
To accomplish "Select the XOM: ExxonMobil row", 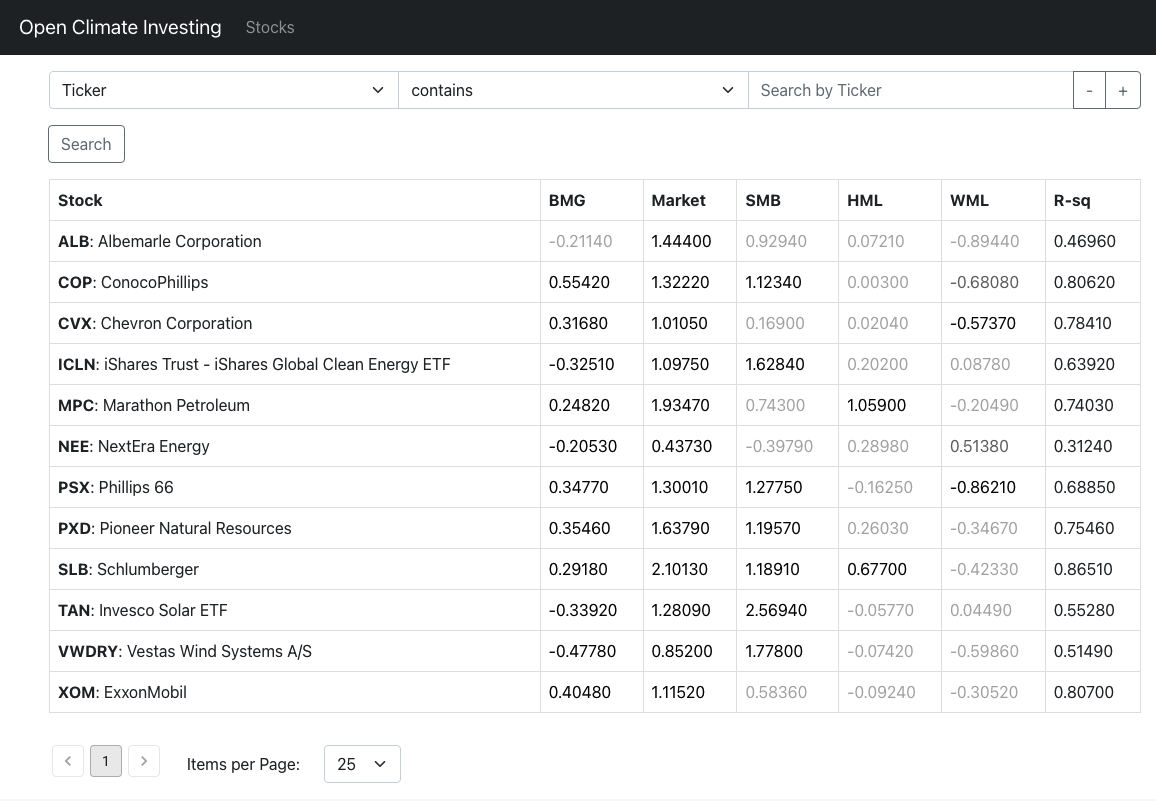I will pyautogui.click(x=595, y=693).
